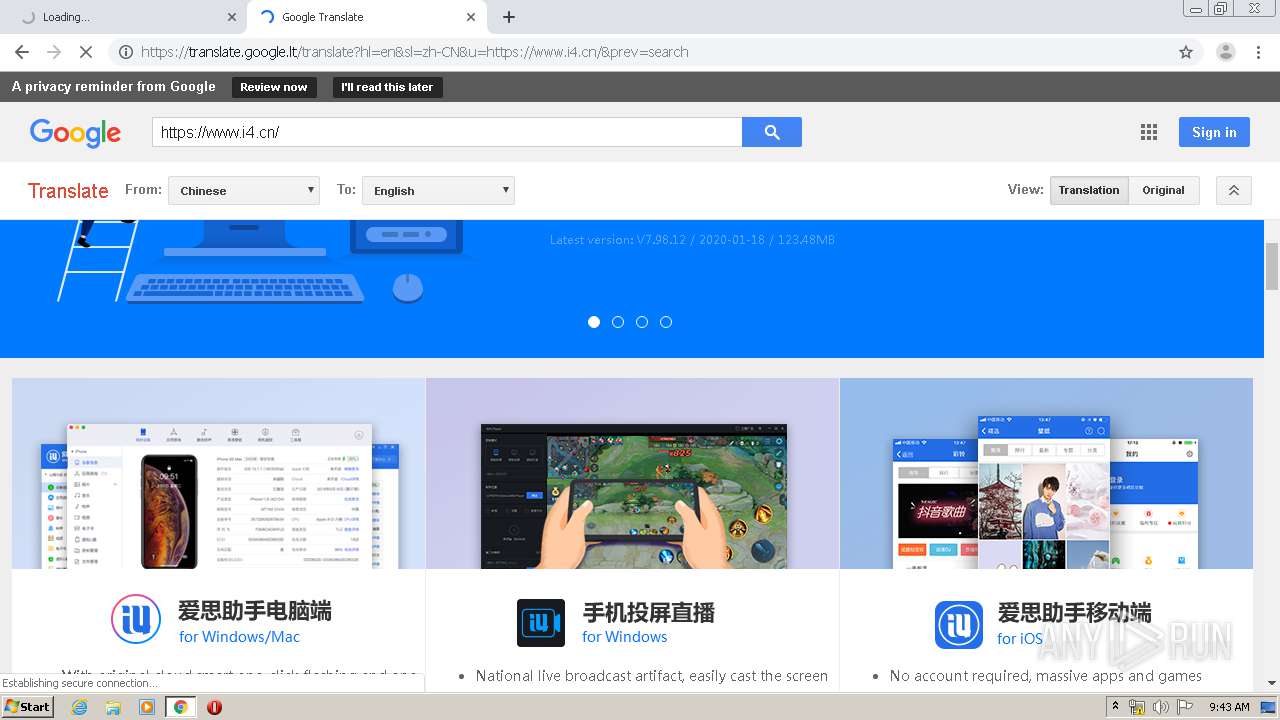Open the 'for Windows/Mac' link
Screen dimensions: 1280x720
[x=240, y=637]
